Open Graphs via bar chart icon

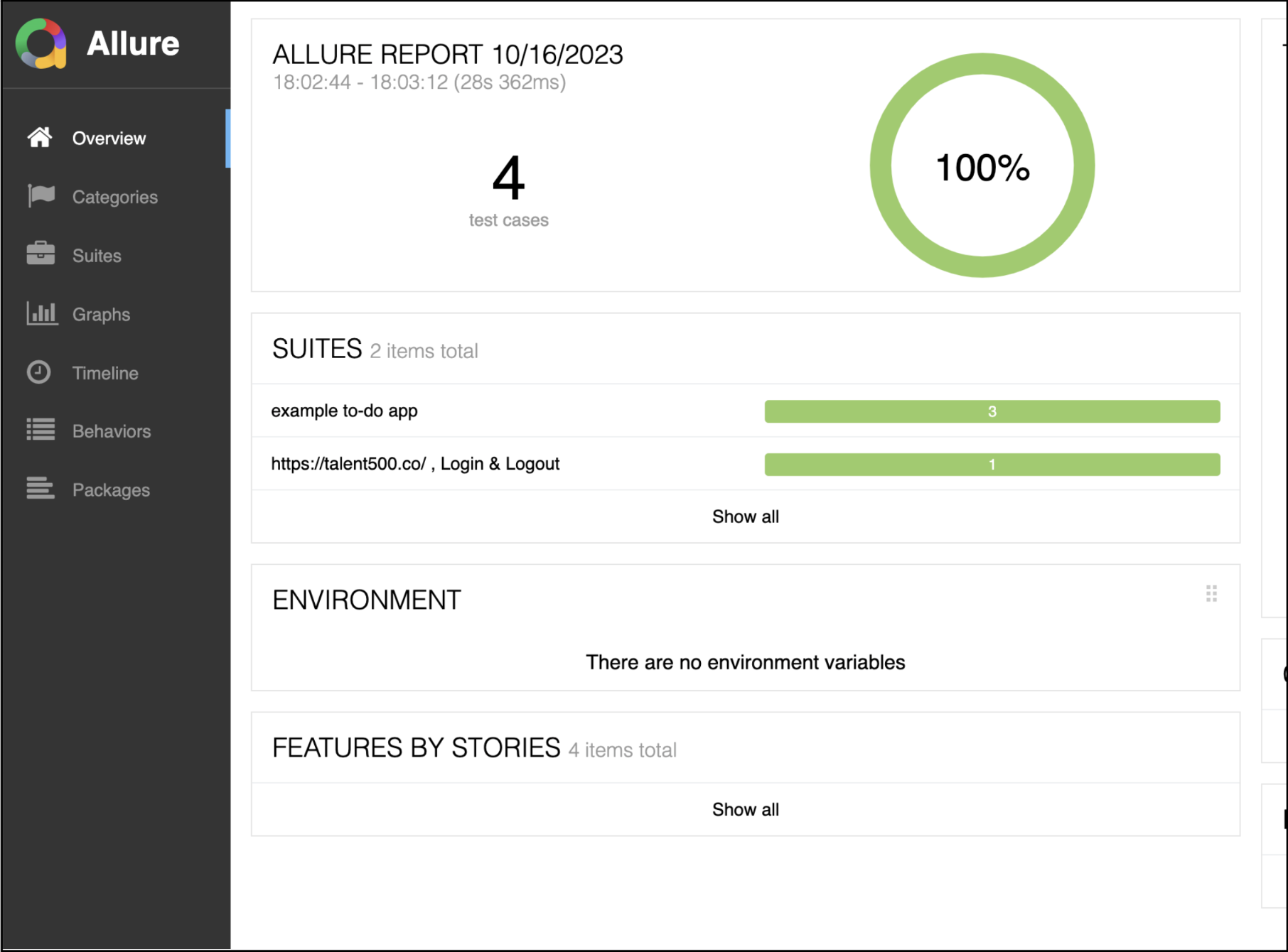(x=41, y=313)
